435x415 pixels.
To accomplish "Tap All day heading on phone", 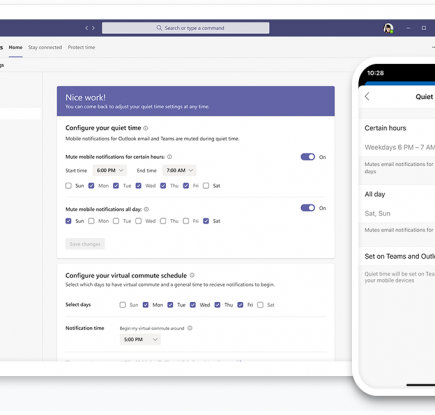I will coord(375,194).
